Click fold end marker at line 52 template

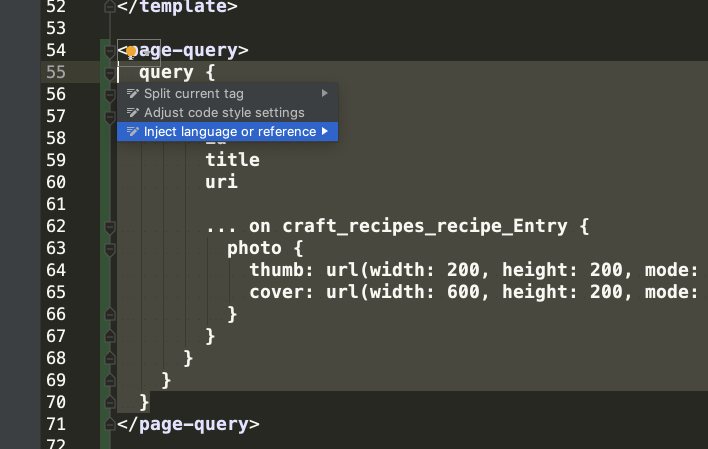[109, 6]
